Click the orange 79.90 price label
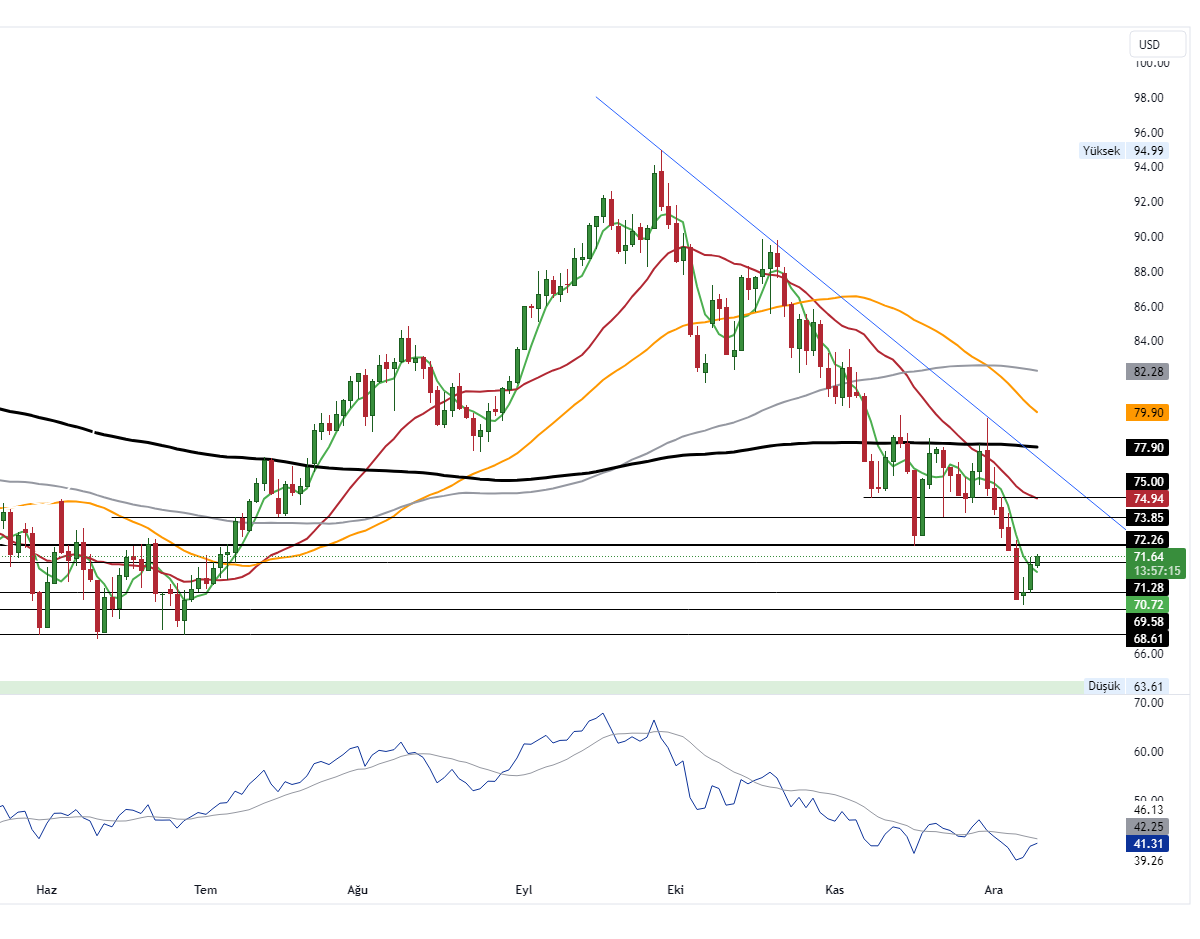 (x=1146, y=412)
